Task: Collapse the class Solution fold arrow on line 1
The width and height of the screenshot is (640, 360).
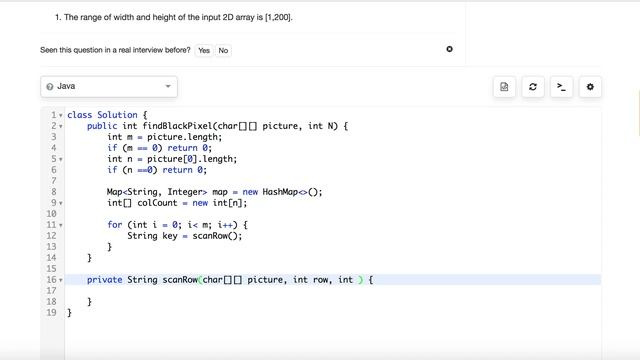Action: [x=61, y=116]
